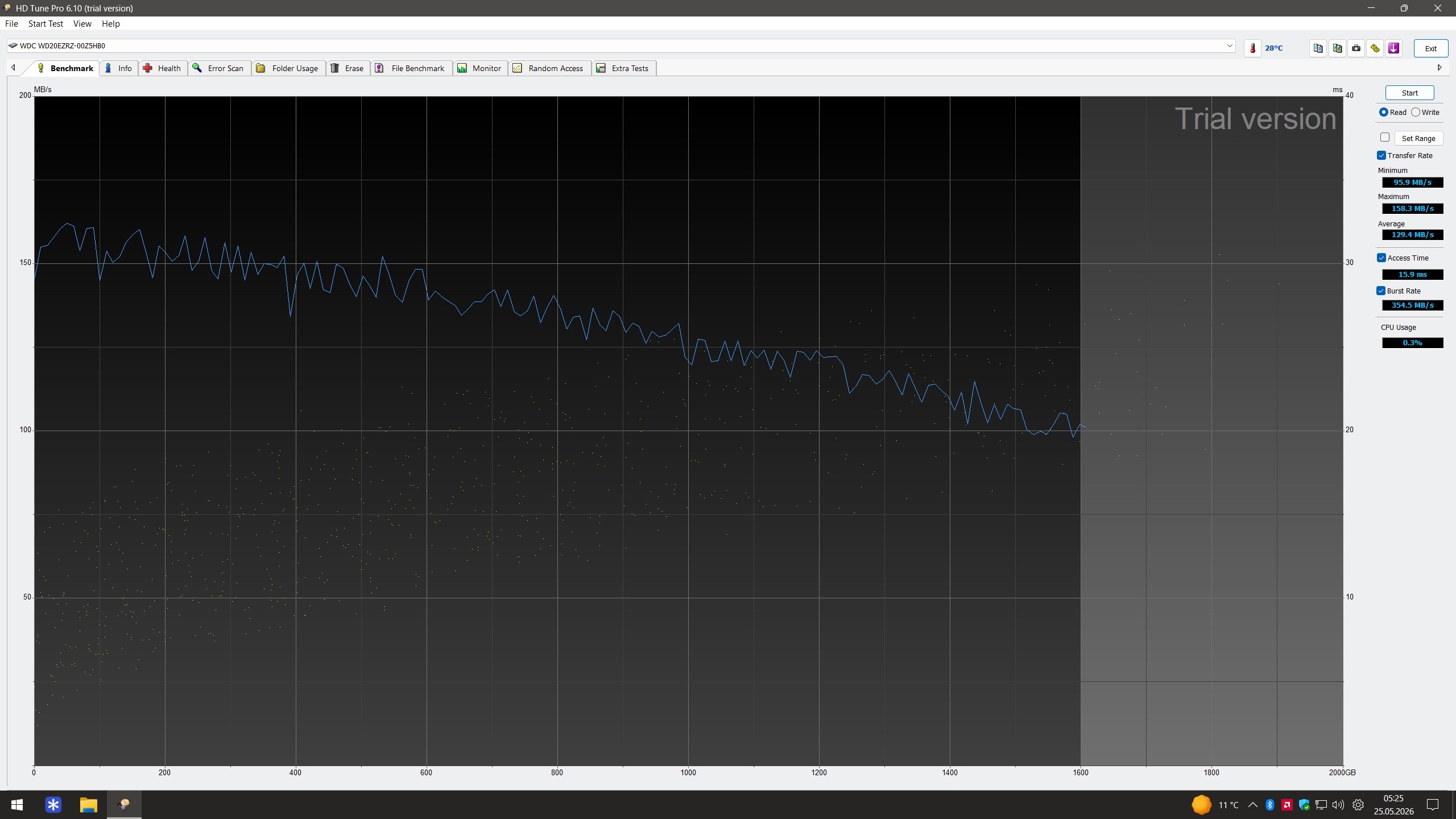Switch to the File Benchmark tab
Viewport: 1456px width, 819px height.
pyautogui.click(x=411, y=68)
